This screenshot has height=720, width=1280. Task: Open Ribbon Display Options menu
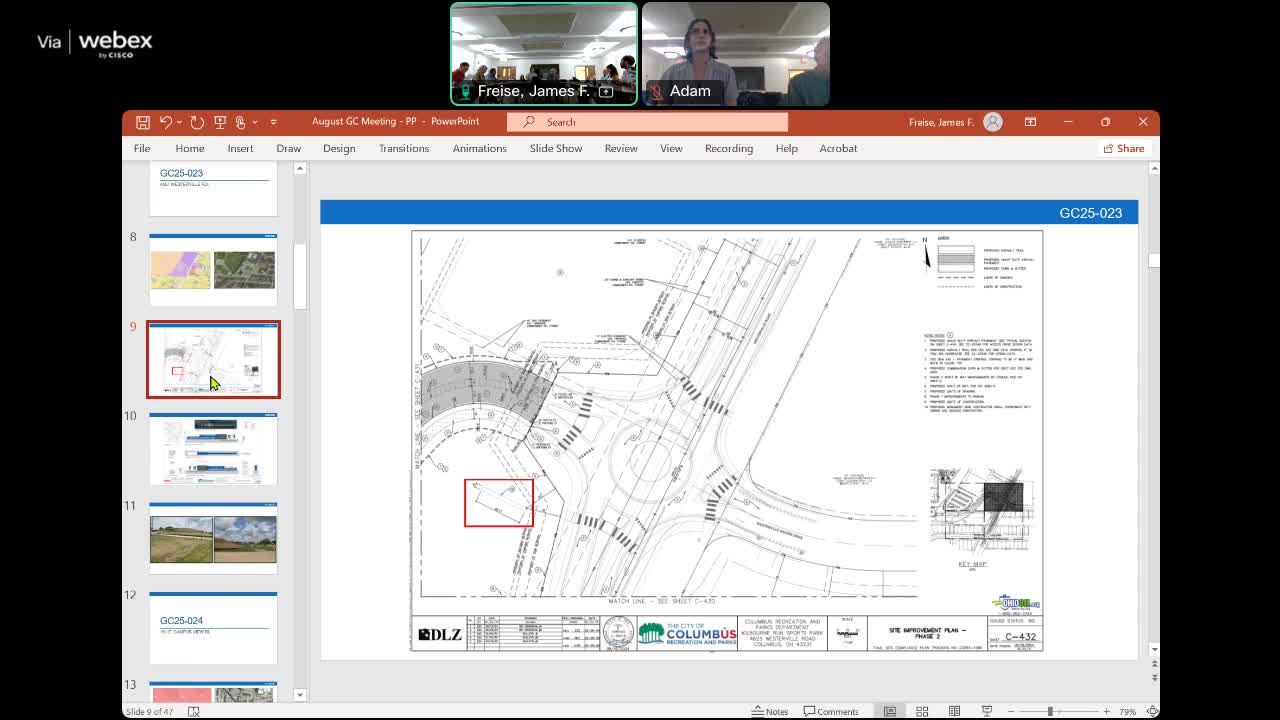point(1030,122)
